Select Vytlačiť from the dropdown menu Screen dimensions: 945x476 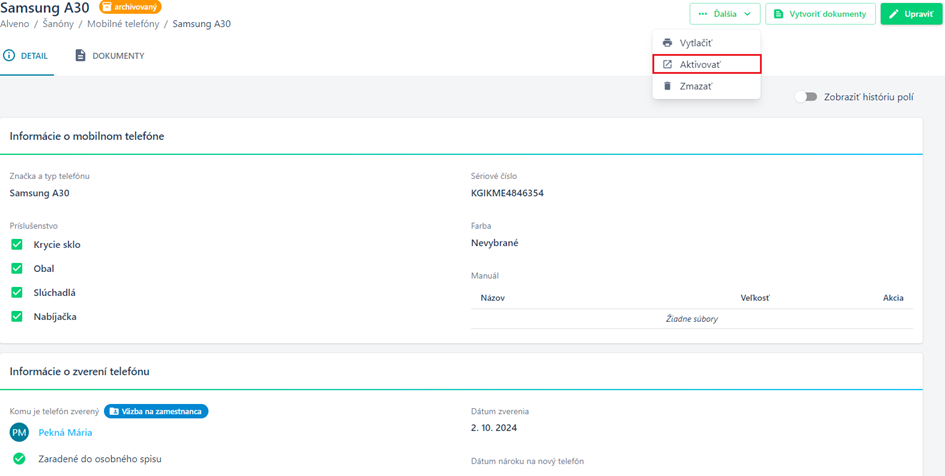(x=706, y=43)
